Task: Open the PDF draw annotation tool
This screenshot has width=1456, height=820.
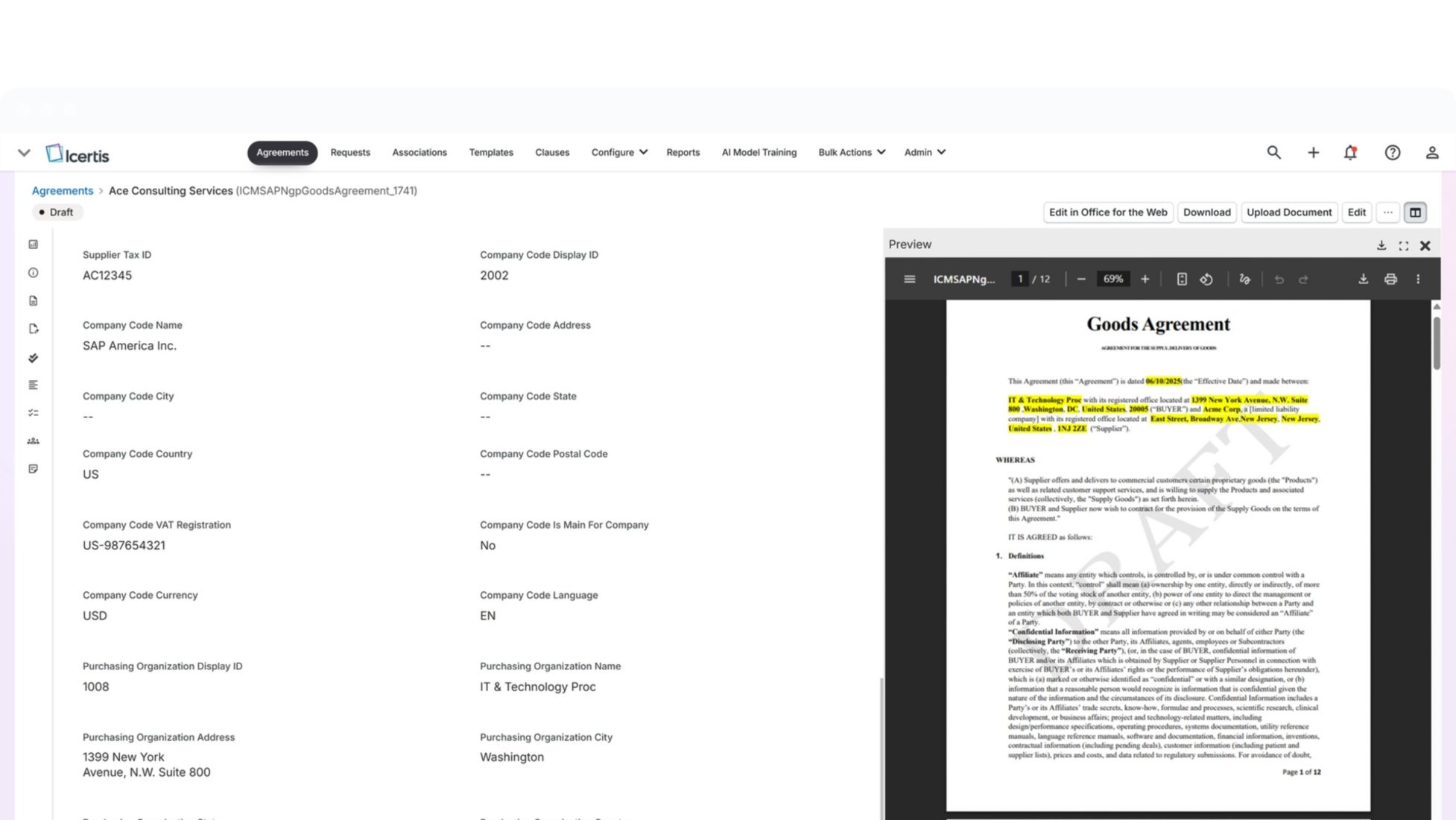Action: tap(1244, 280)
